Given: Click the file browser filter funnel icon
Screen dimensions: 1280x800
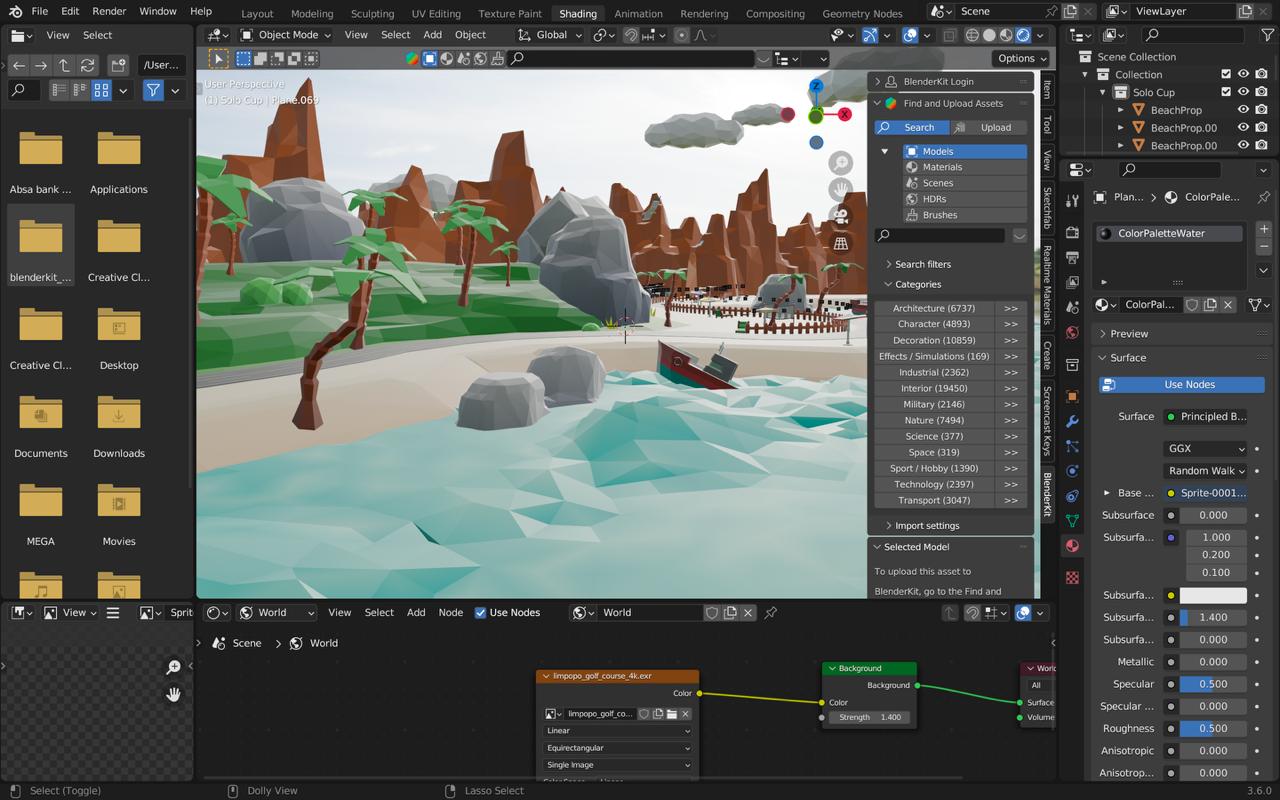Looking at the screenshot, I should (x=153, y=90).
